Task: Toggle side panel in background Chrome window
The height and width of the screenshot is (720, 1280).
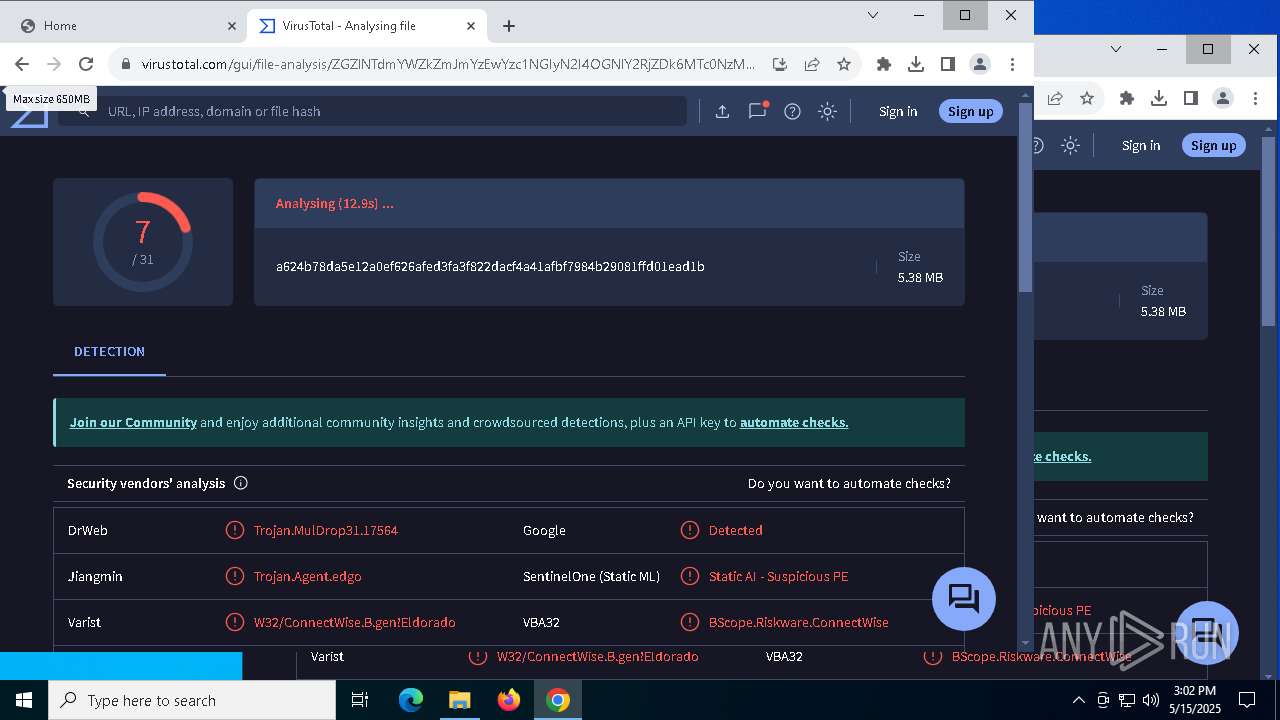Action: 1191,98
